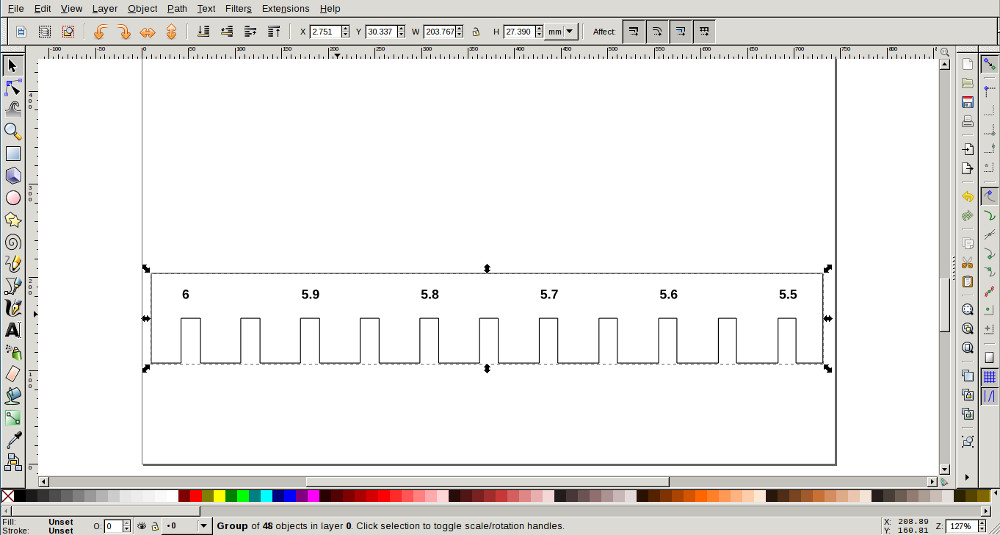
Task: Open the mm units dropdown
Action: 561,31
